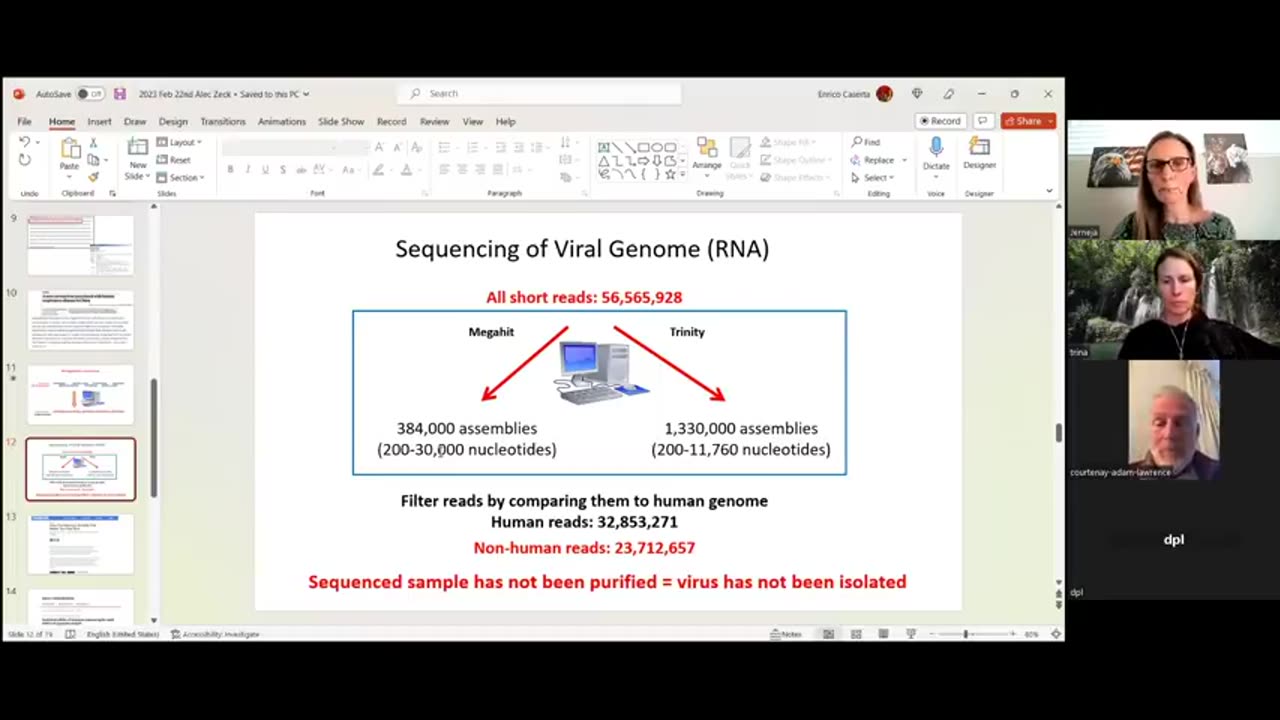Switch to the Animations tab
1280x720 pixels.
(282, 122)
